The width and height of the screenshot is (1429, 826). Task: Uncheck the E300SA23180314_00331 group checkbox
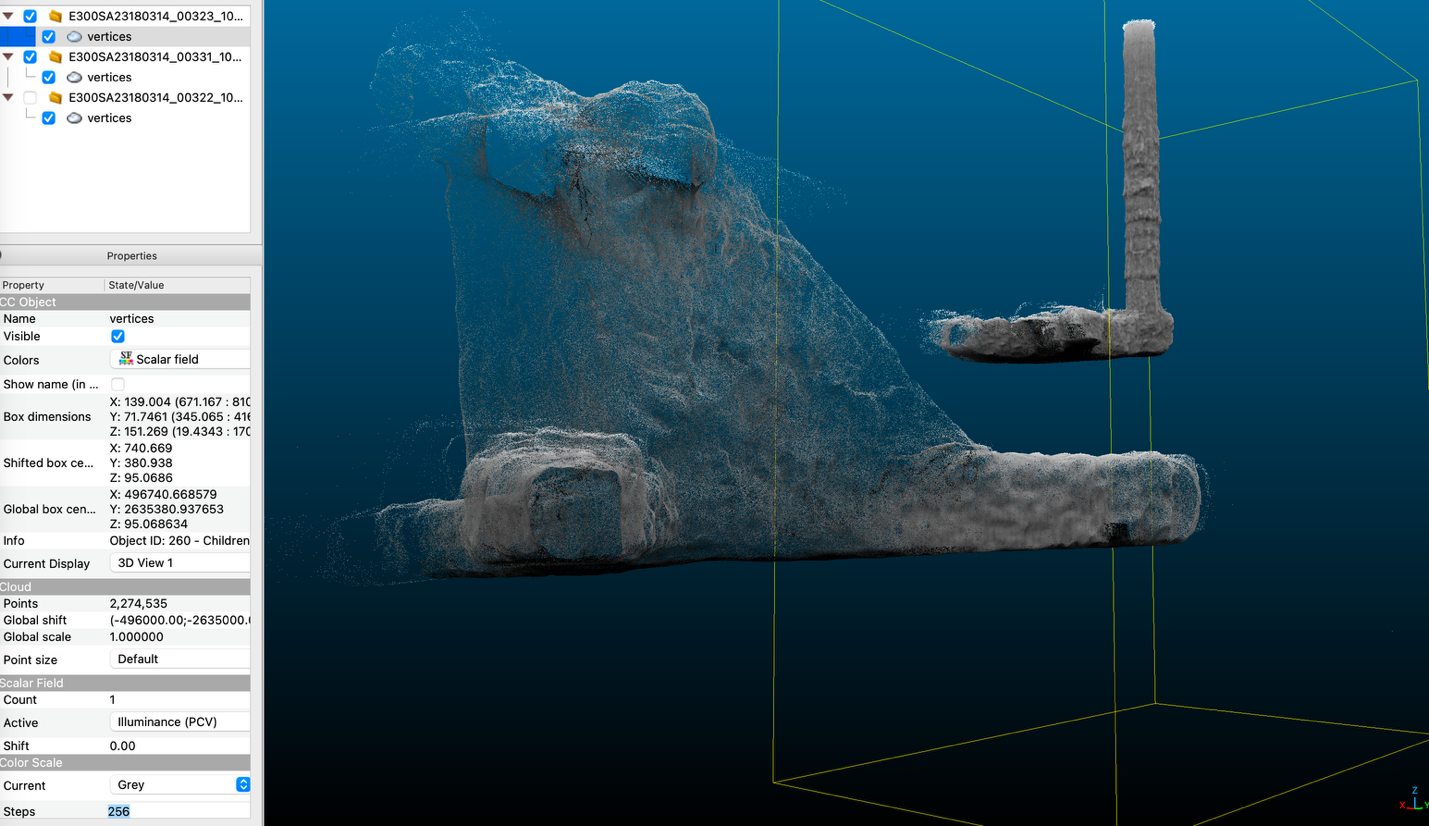click(x=30, y=57)
